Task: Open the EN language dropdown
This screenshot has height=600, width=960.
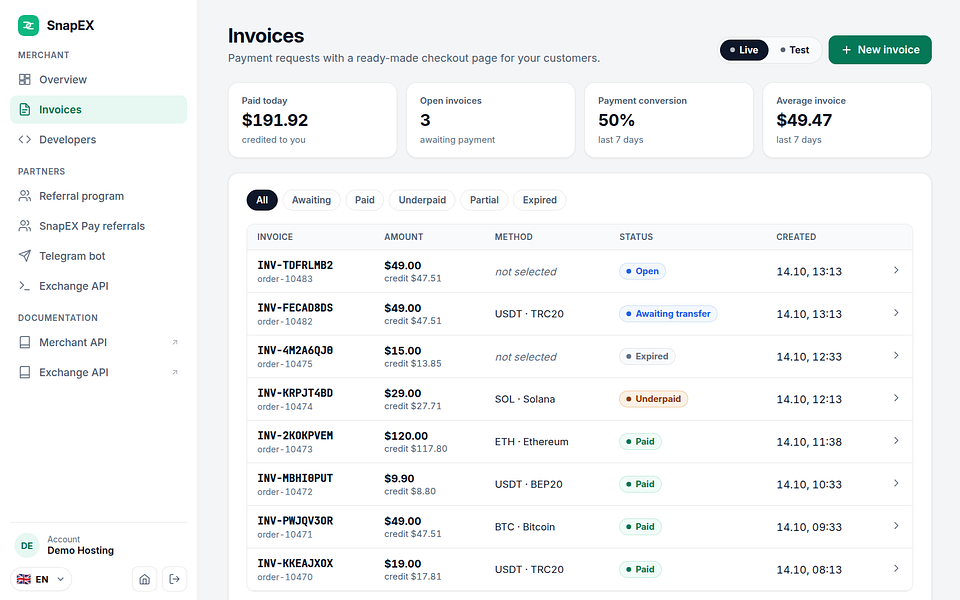Action: (x=41, y=579)
